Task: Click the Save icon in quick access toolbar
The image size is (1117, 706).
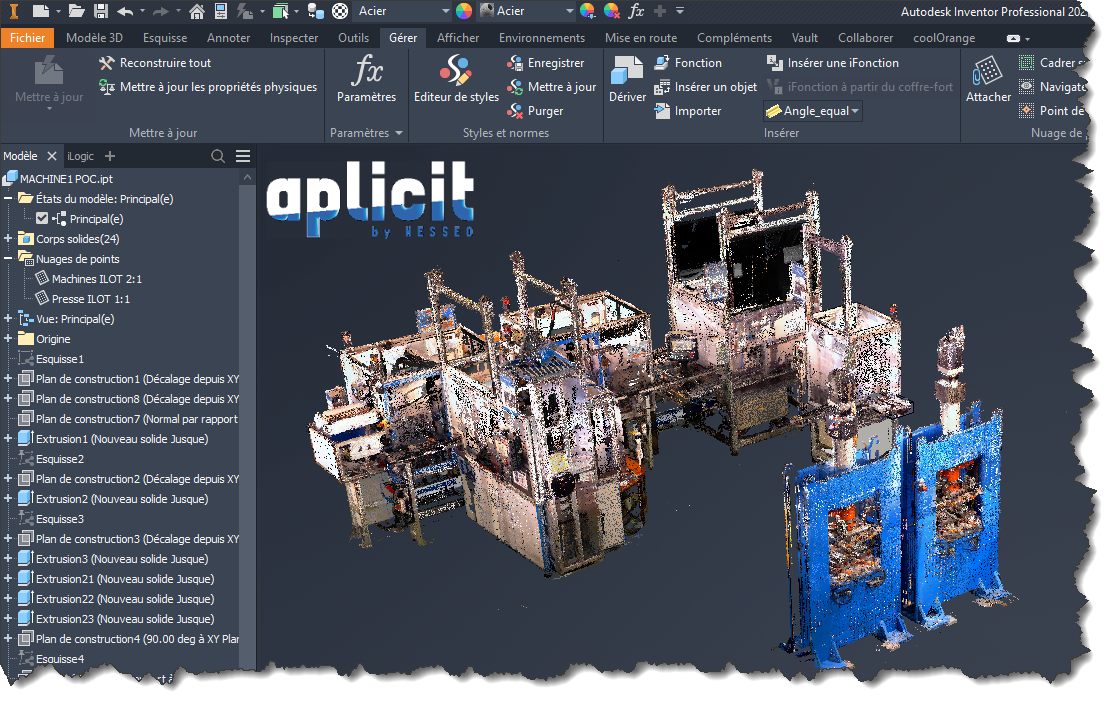Action: click(x=101, y=11)
